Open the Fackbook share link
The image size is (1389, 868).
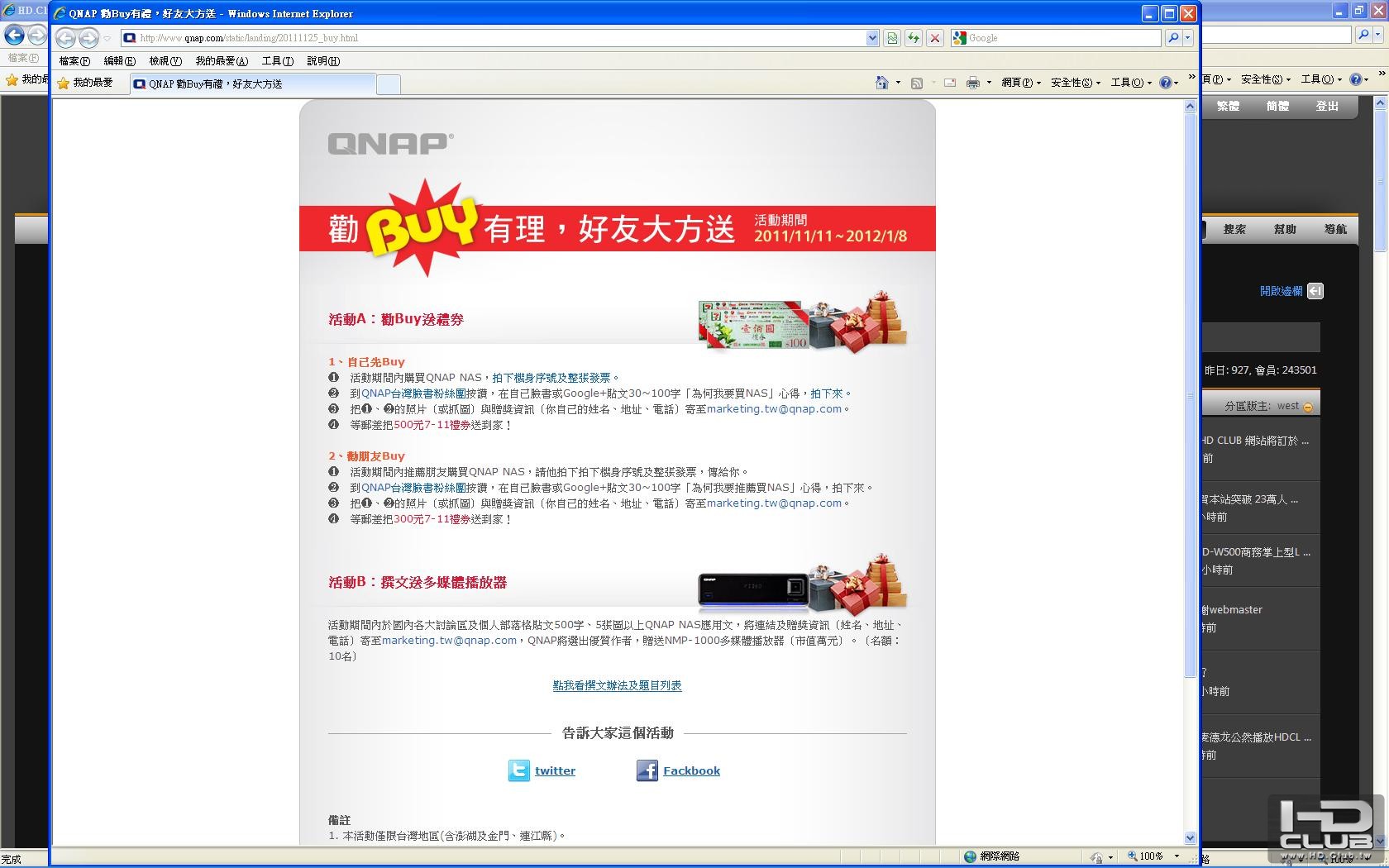[691, 770]
